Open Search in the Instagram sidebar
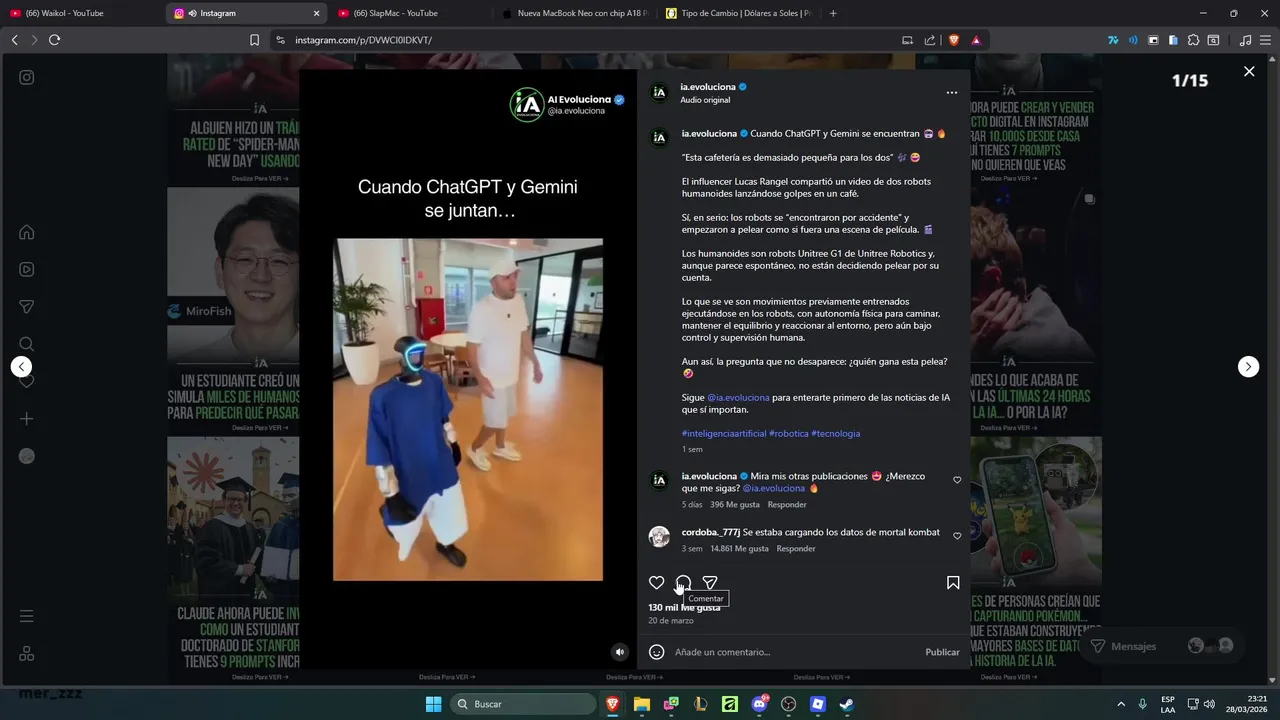The width and height of the screenshot is (1280, 720). tap(27, 344)
